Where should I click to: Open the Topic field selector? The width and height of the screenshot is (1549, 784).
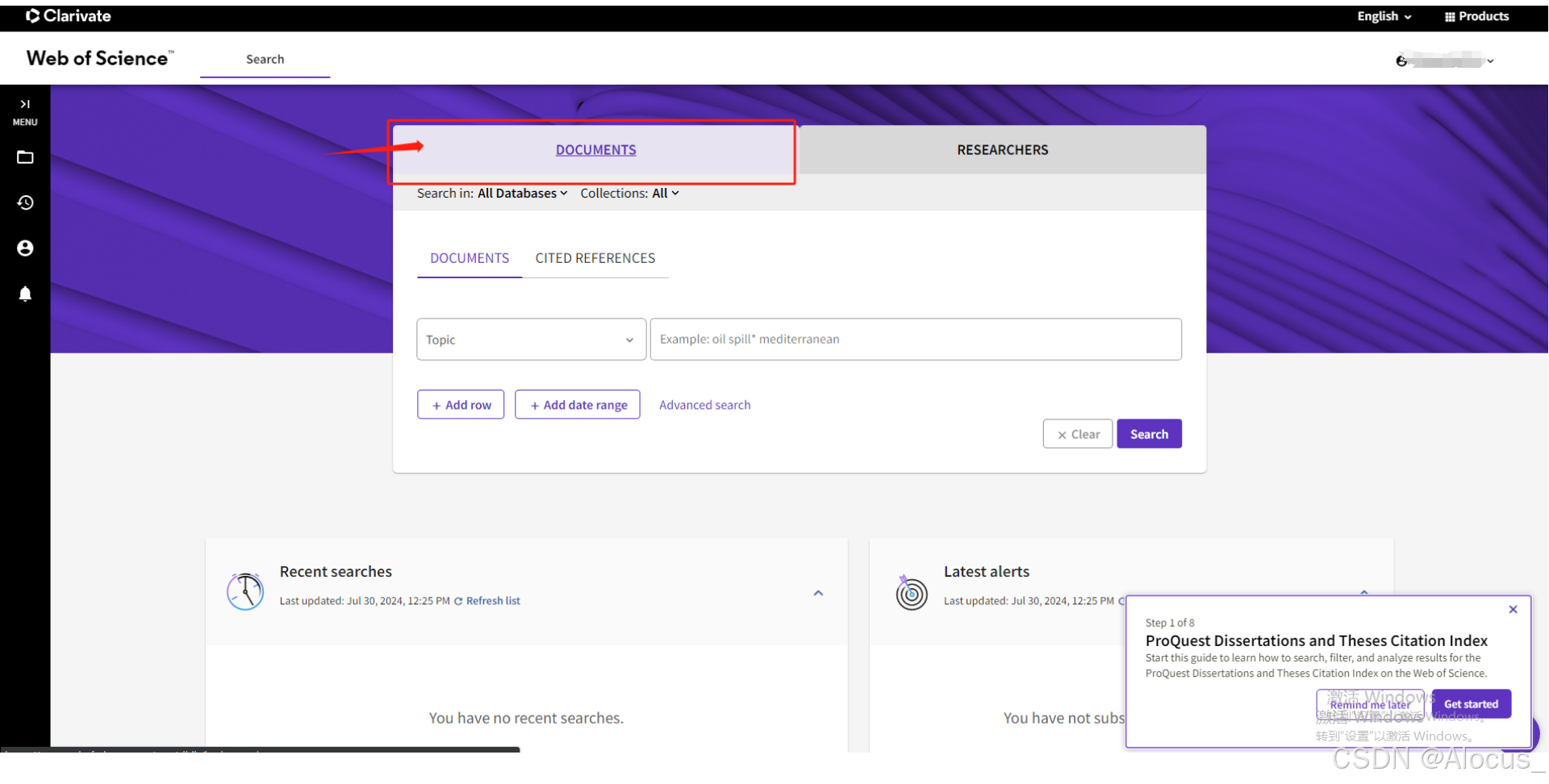(x=531, y=340)
